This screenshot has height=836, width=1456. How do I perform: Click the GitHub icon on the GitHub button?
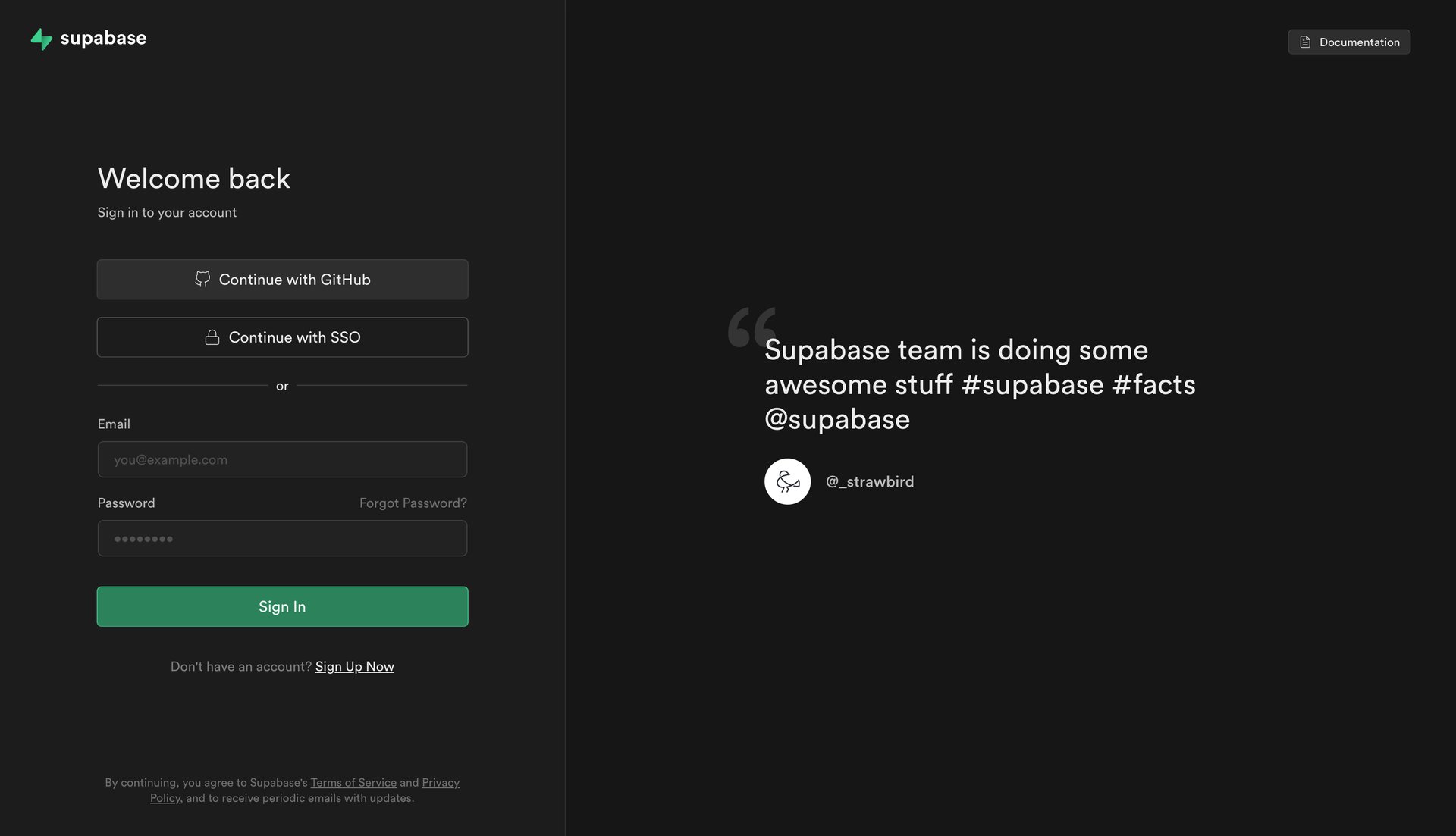click(x=202, y=279)
